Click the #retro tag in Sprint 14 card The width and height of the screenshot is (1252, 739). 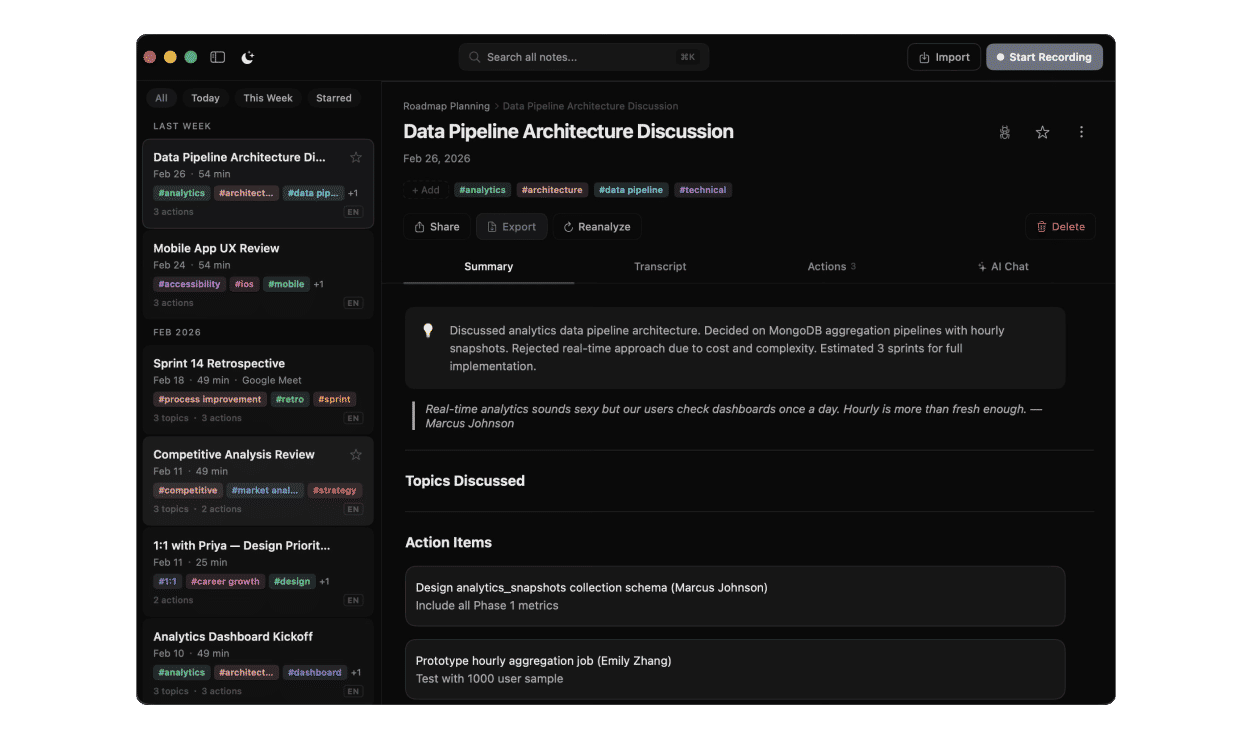coord(290,399)
